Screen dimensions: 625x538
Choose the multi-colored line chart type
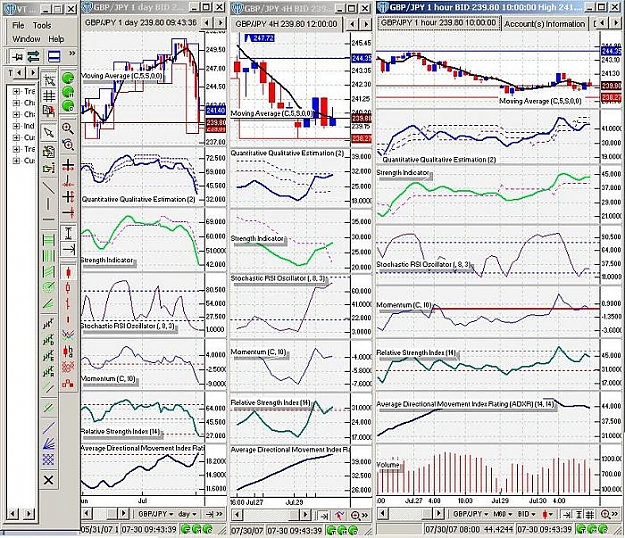(68, 334)
